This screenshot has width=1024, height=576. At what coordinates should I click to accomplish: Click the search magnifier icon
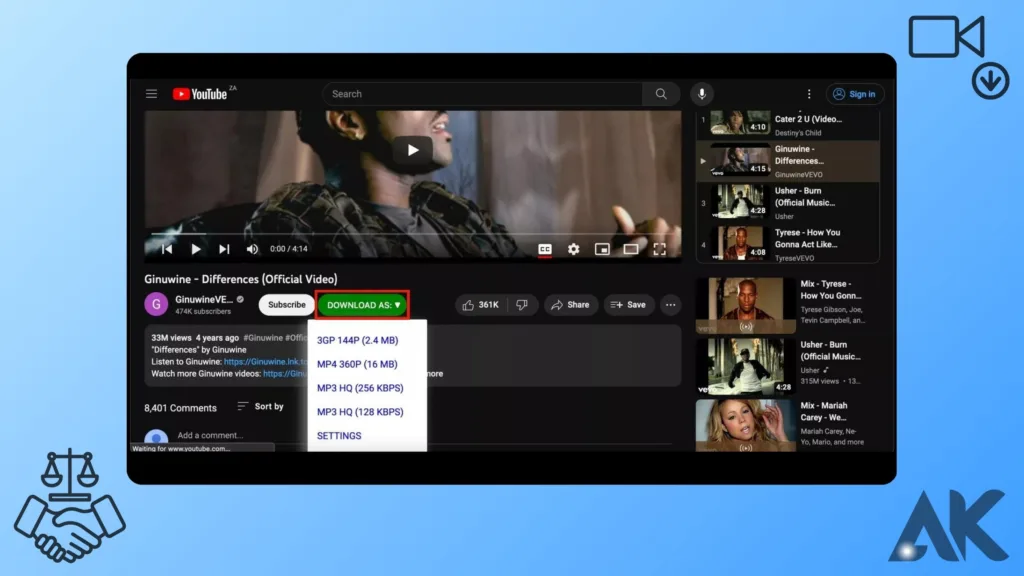[661, 94]
